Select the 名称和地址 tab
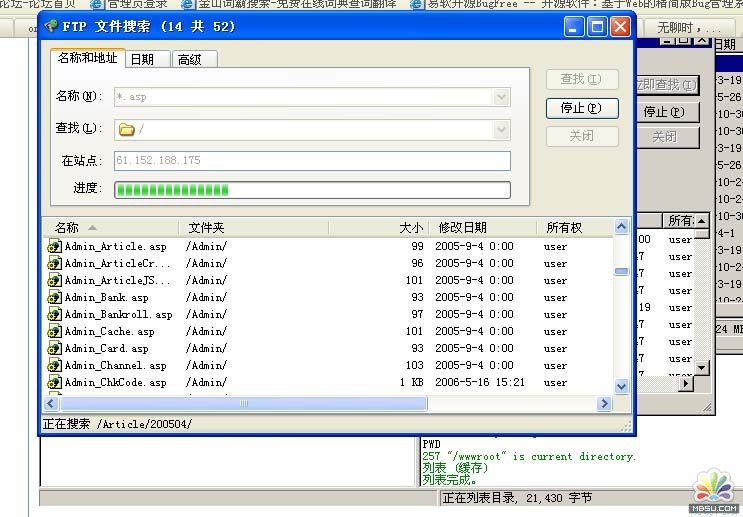 (x=87, y=58)
